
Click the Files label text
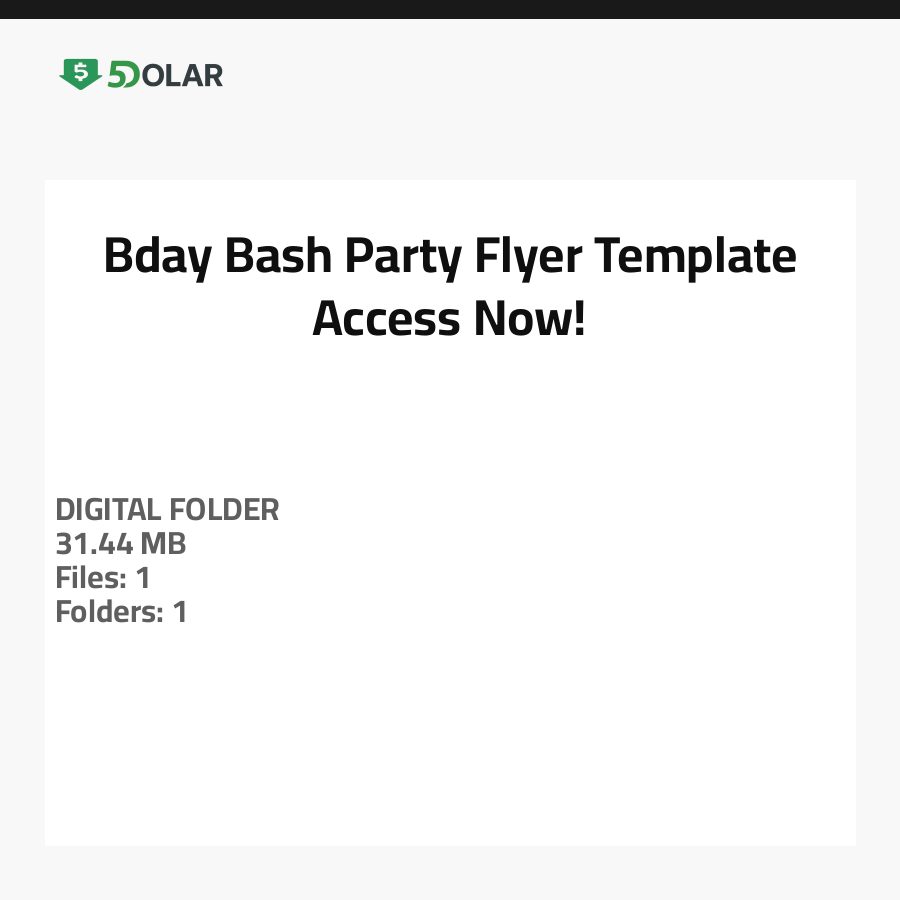pos(91,577)
